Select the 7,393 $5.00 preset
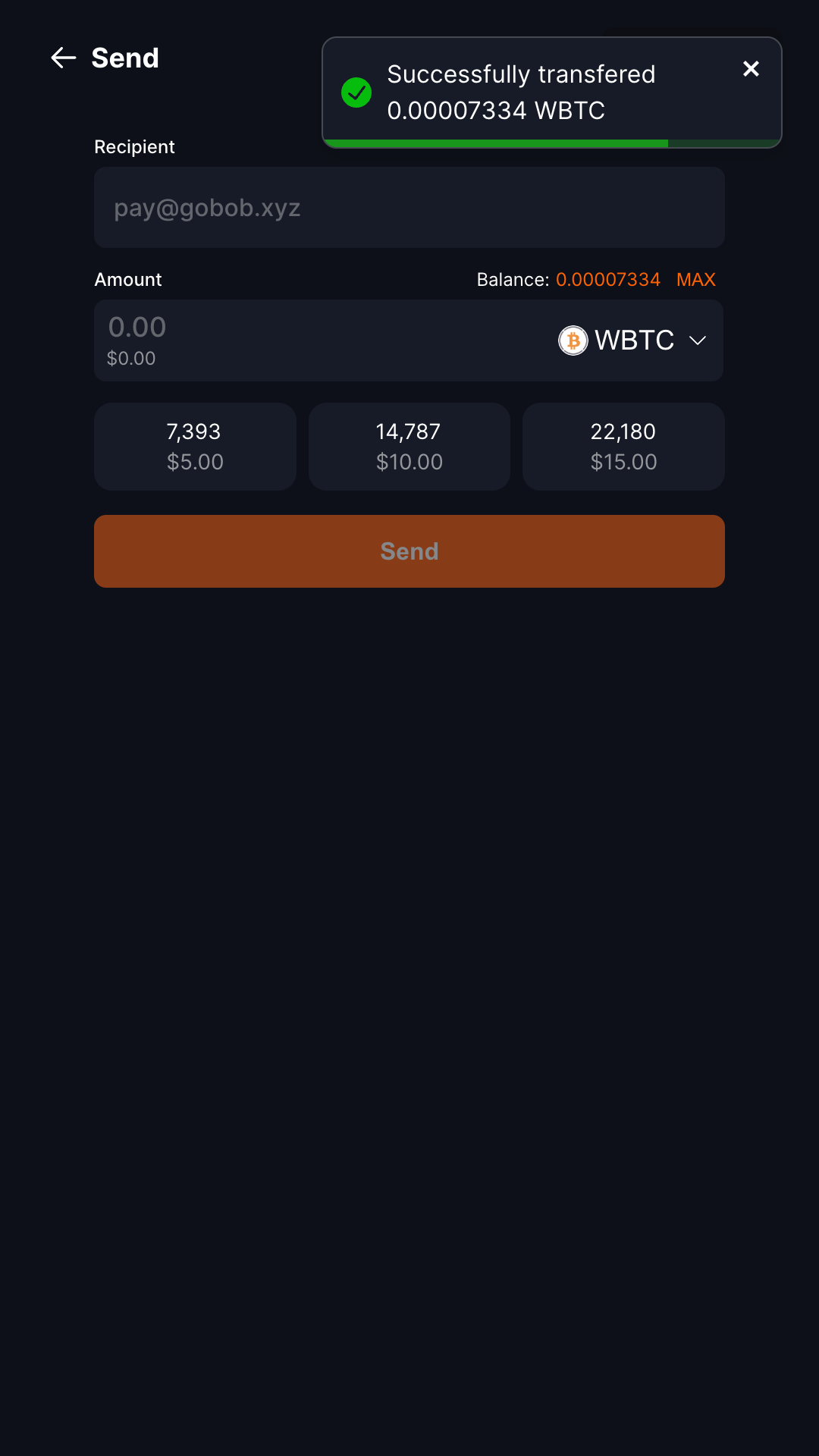The image size is (819, 1456). pyautogui.click(x=195, y=447)
